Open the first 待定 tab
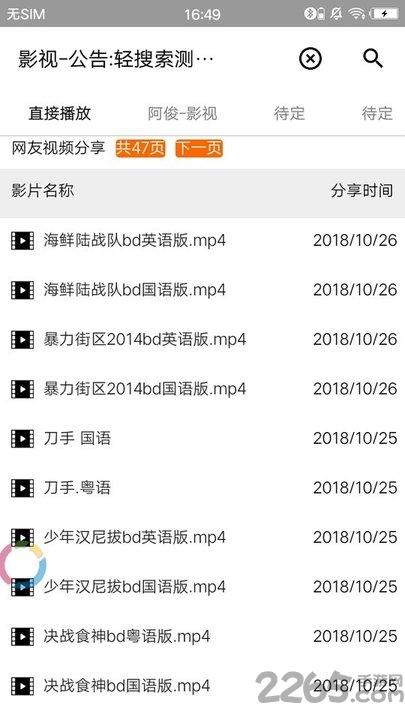 tap(289, 113)
